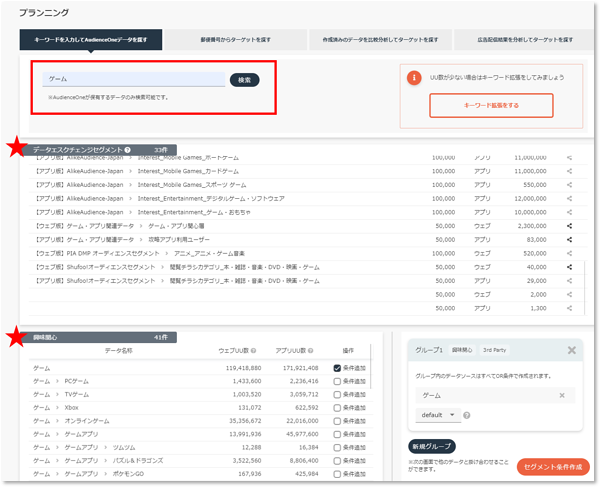Click share icon on 攻略アプリ利用ユーザー row
Image resolution: width=600 pixels, height=487 pixels.
[x=569, y=240]
